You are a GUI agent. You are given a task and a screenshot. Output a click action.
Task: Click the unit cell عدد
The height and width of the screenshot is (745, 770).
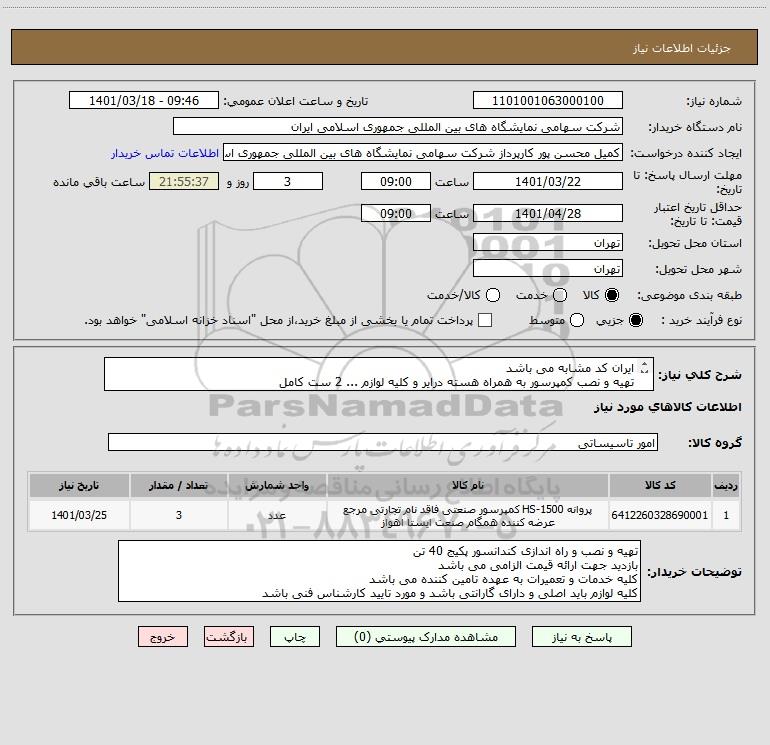(x=277, y=515)
